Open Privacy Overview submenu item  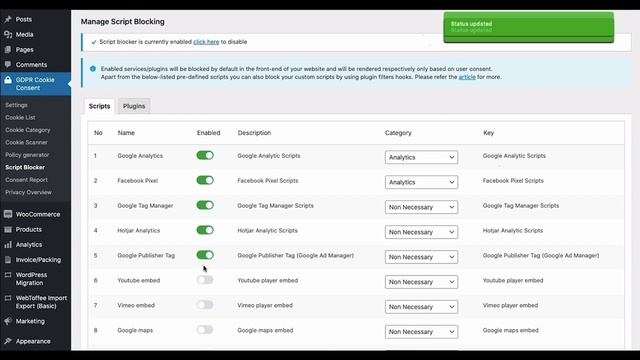(x=29, y=192)
